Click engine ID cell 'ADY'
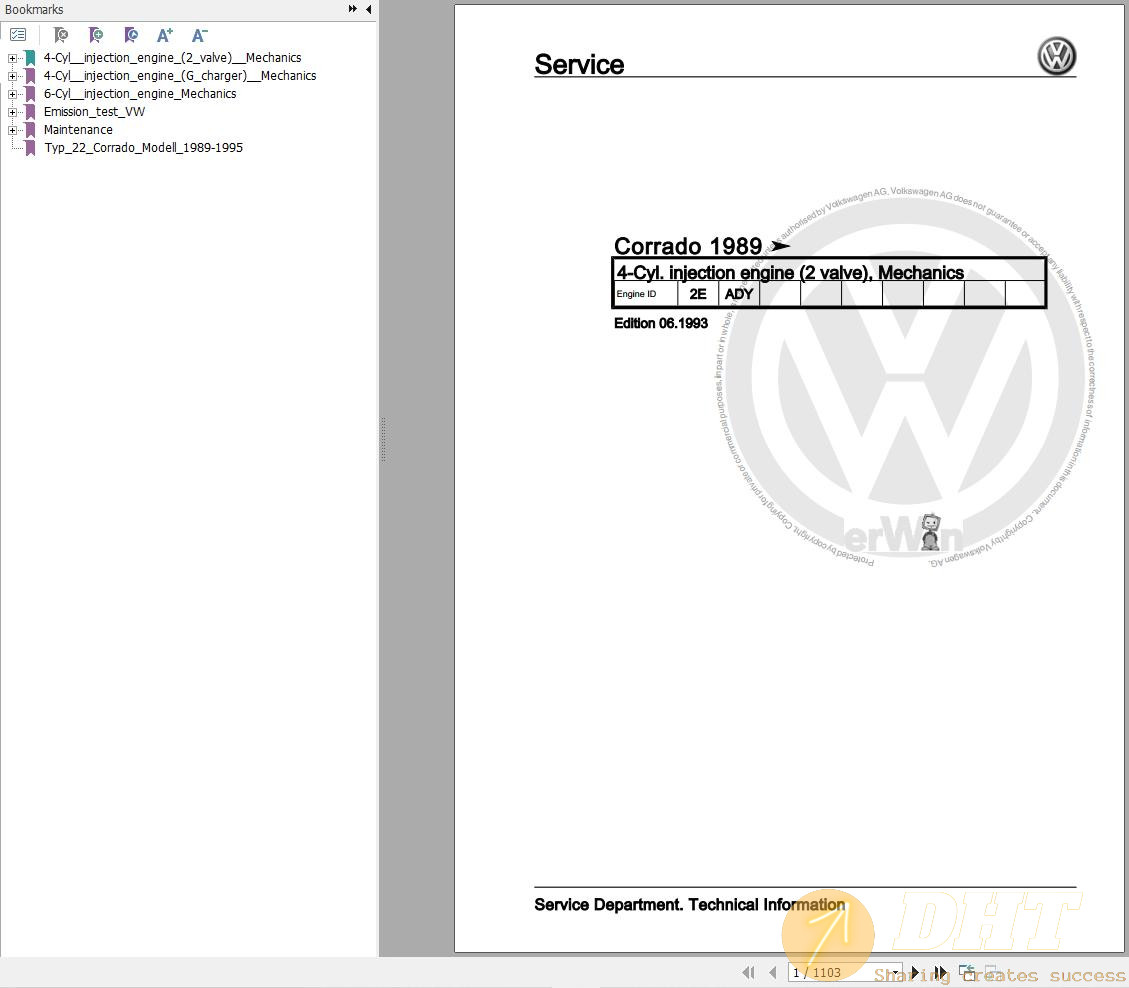 coord(739,294)
